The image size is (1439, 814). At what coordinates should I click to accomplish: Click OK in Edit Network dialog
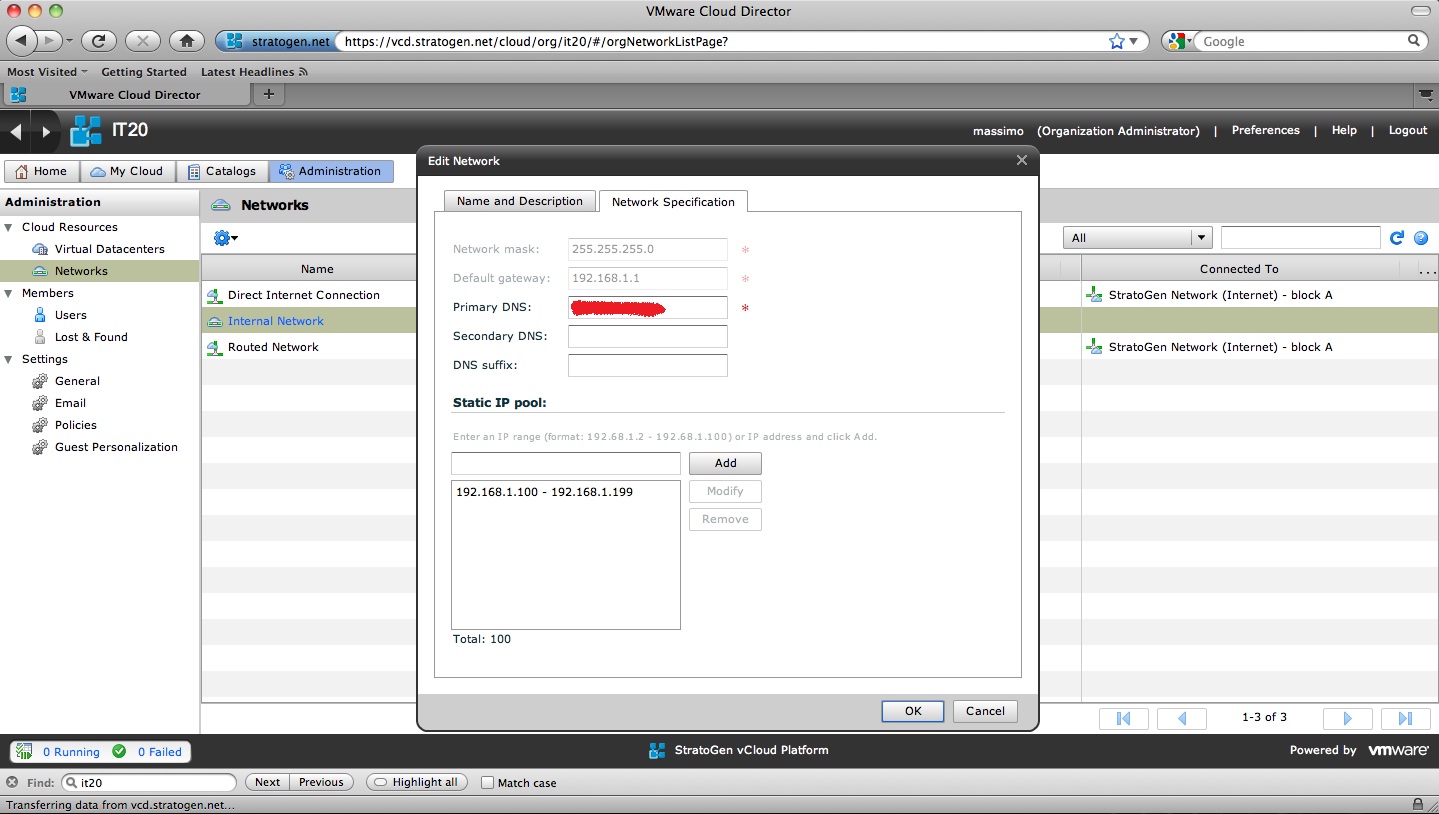coord(913,711)
